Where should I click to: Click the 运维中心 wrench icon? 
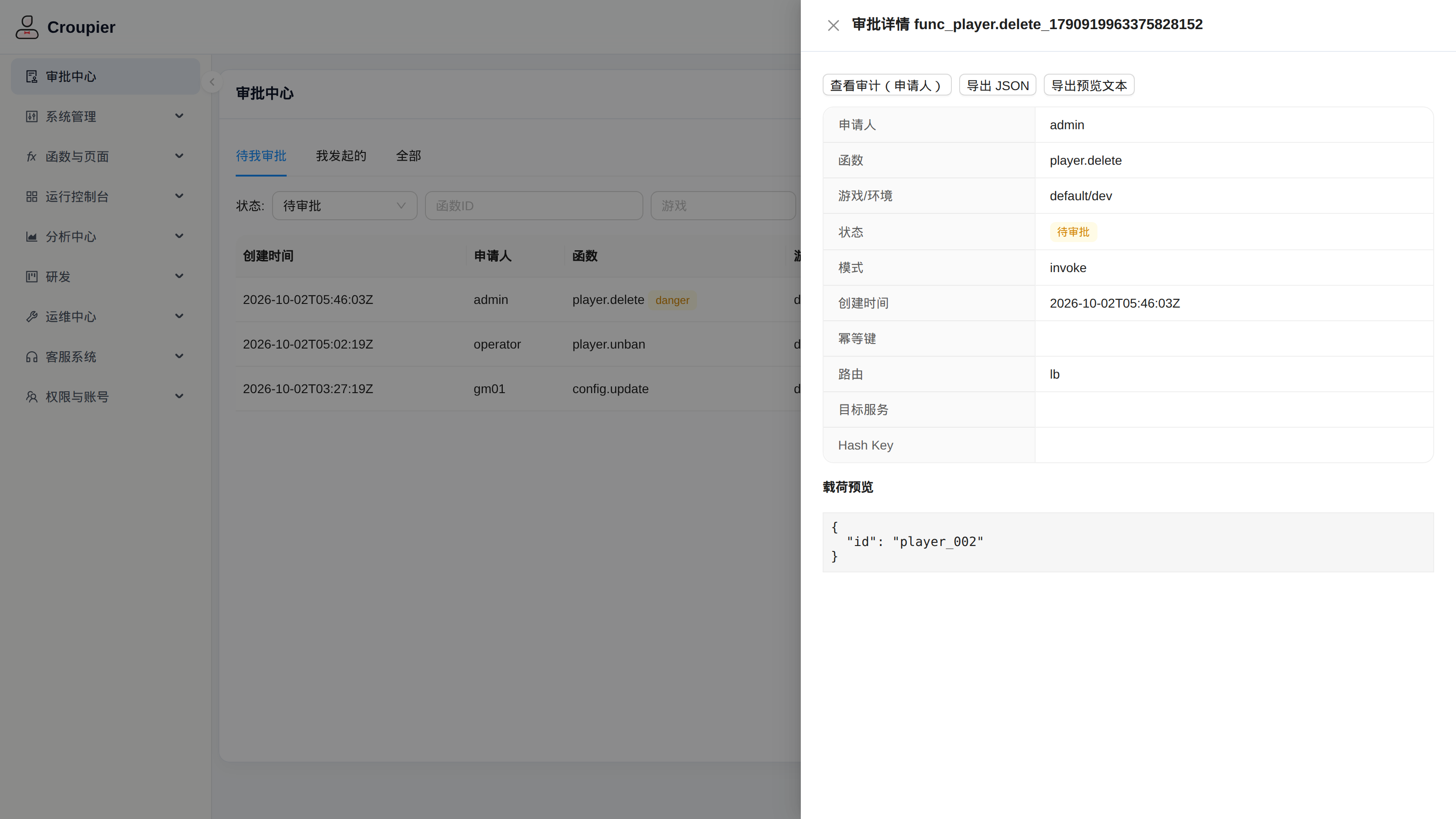(x=32, y=317)
